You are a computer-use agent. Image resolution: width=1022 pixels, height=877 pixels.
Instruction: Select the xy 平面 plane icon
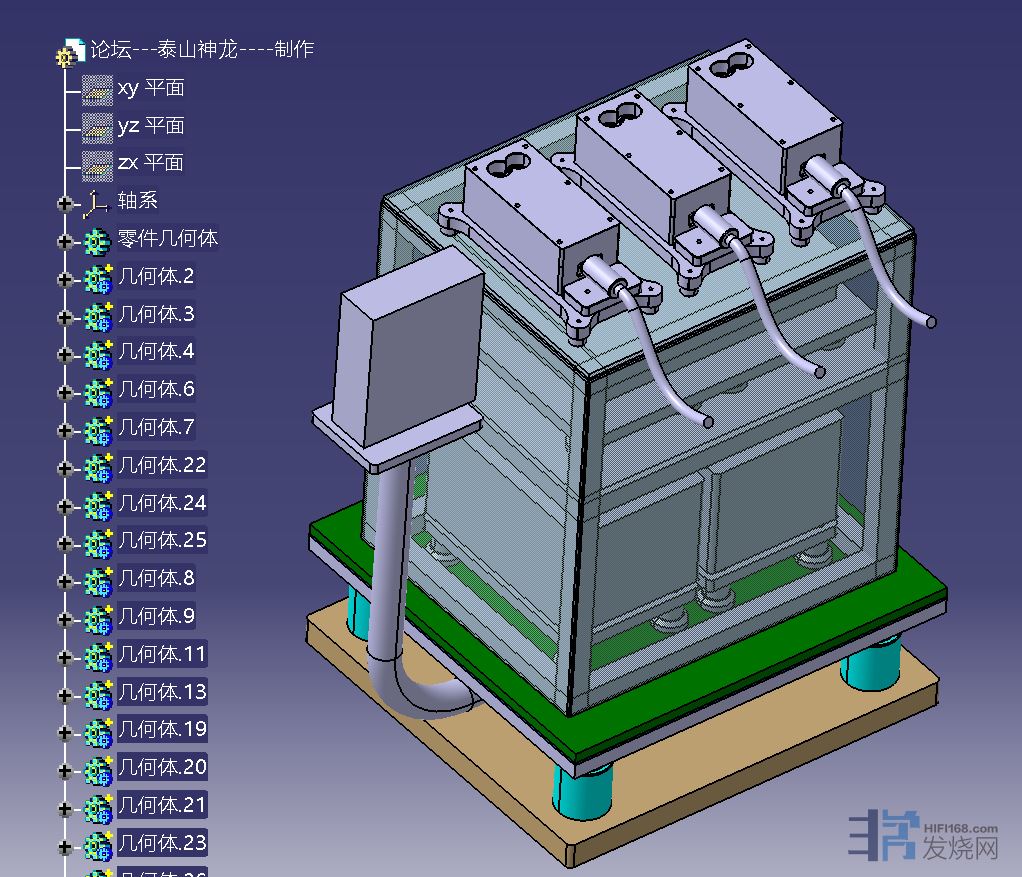pos(97,89)
